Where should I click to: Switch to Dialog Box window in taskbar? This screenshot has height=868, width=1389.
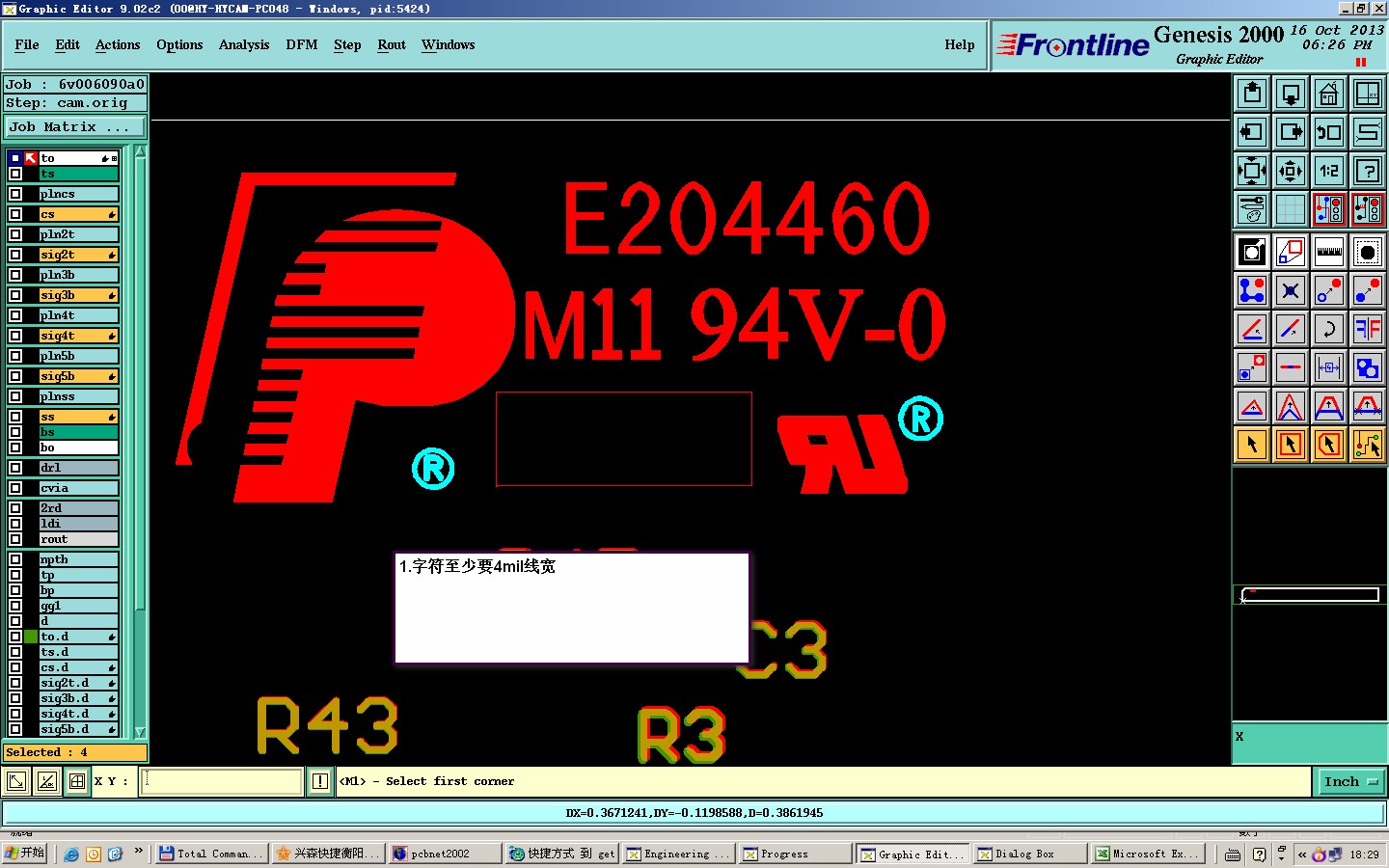pyautogui.click(x=1028, y=854)
